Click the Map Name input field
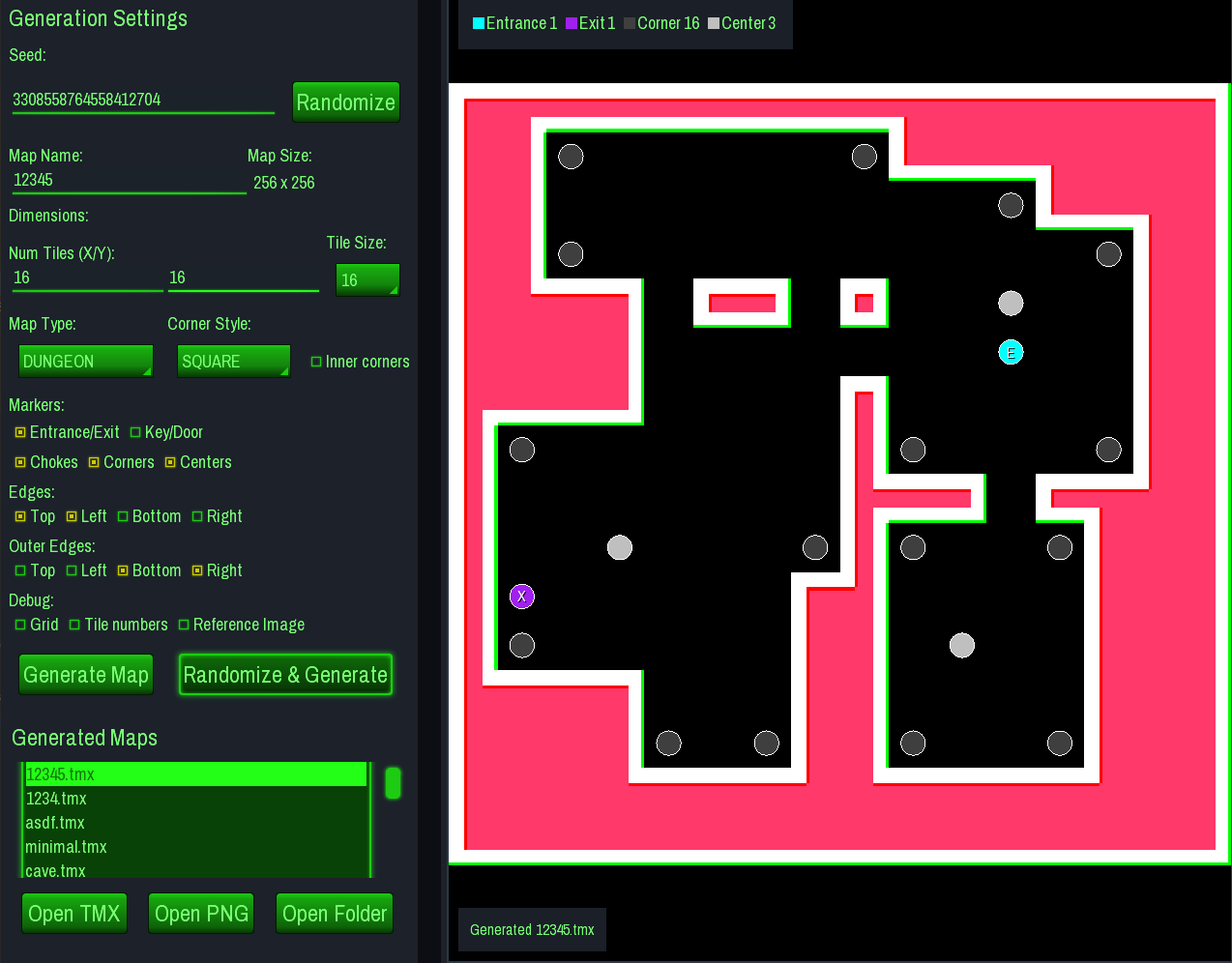Image resolution: width=1232 pixels, height=963 pixels. [x=130, y=181]
